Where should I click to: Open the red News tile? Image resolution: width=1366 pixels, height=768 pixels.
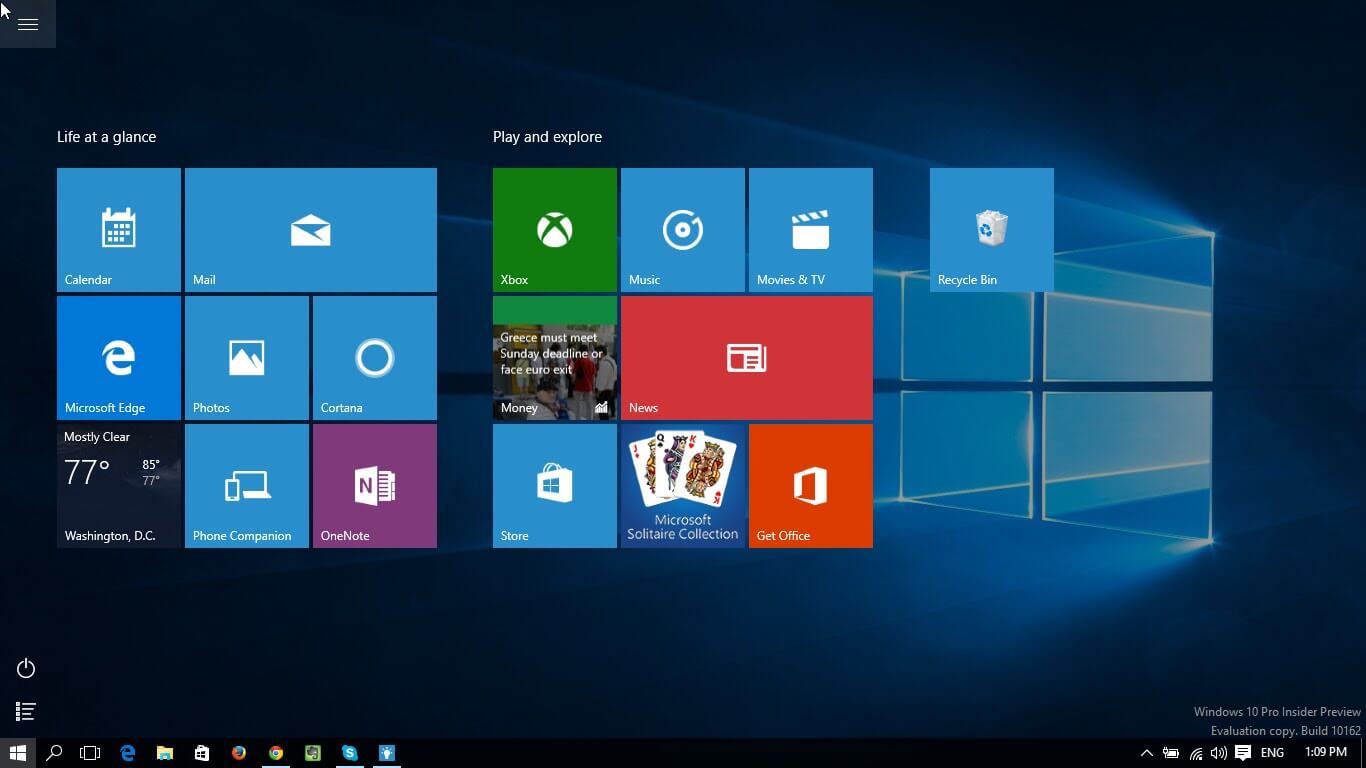(747, 358)
